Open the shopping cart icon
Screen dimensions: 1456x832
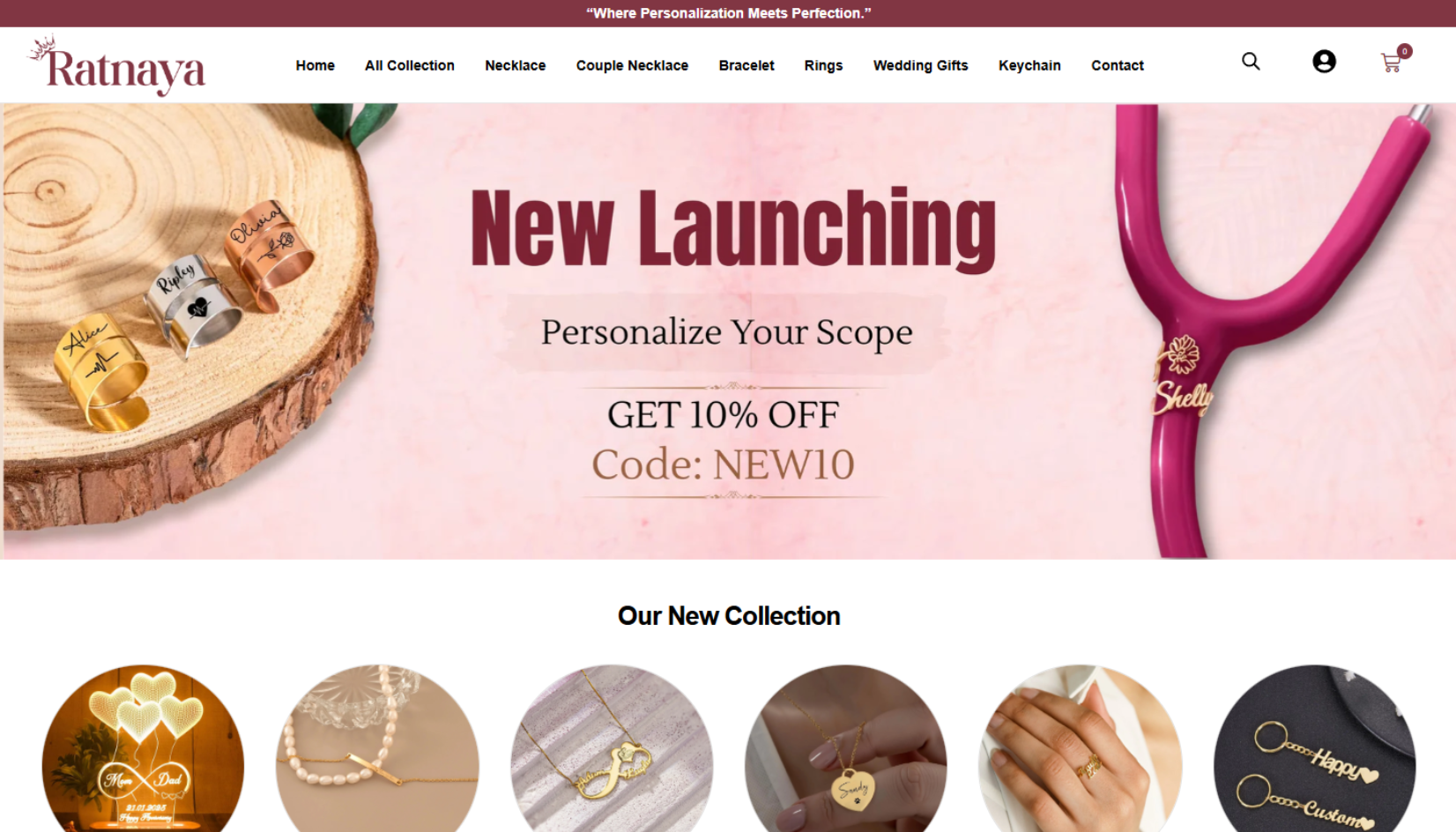1391,63
